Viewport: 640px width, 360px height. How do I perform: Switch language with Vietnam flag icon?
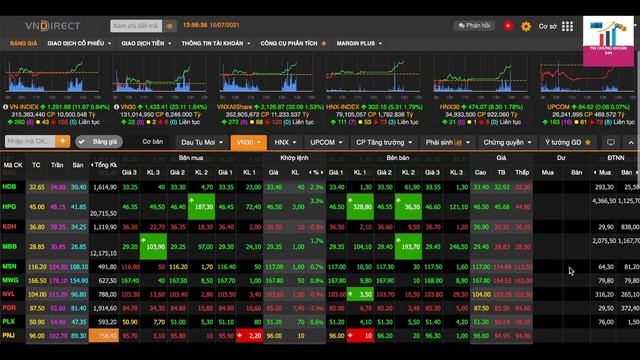(508, 27)
